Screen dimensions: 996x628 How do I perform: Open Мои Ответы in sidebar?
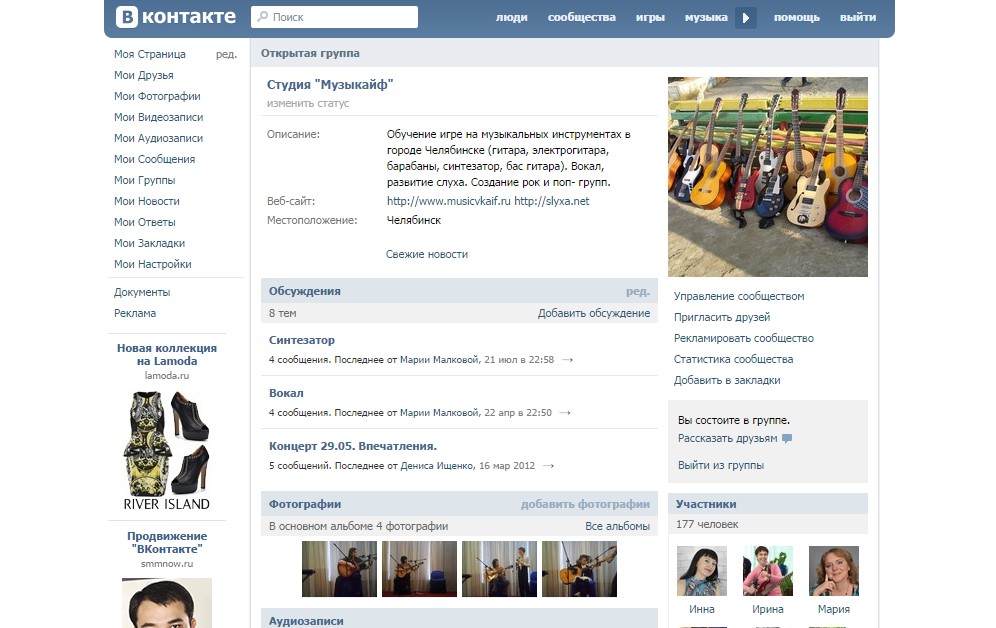tap(145, 222)
